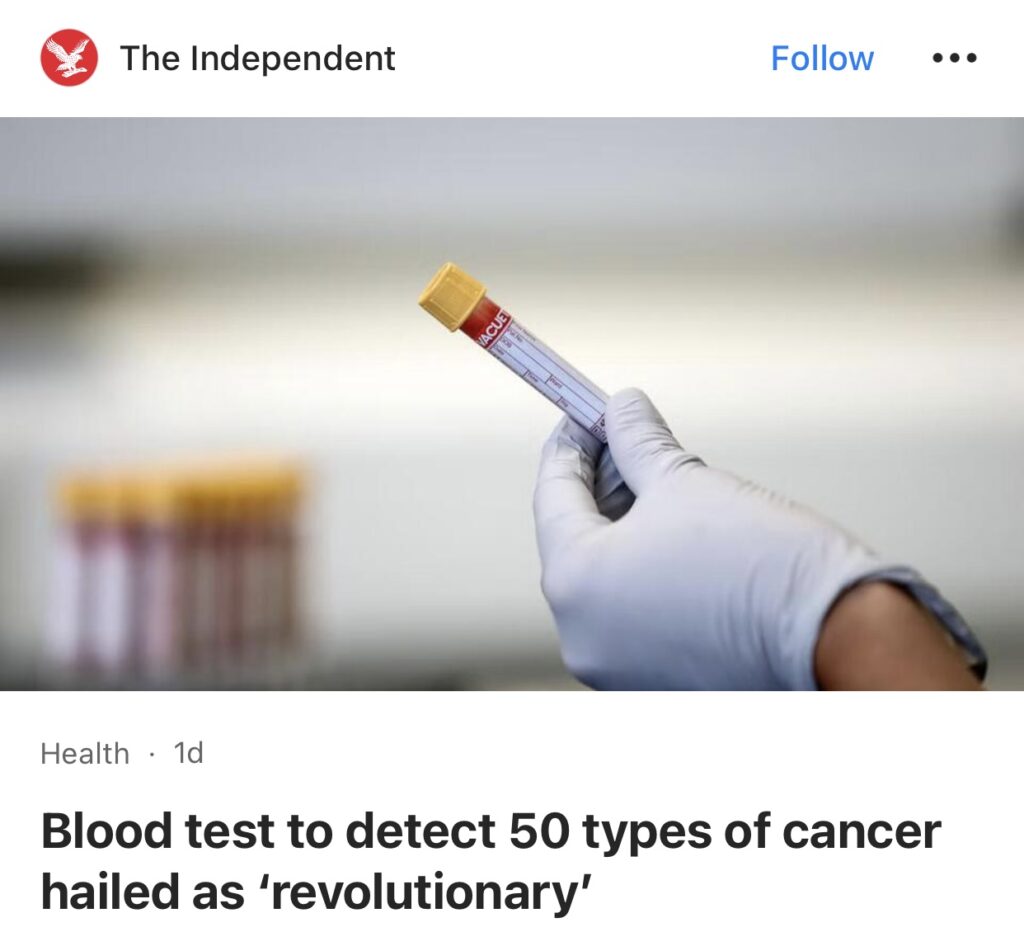Click the white gloved hand in photo
Screen dimensions: 1024x946
pyautogui.click(x=690, y=560)
